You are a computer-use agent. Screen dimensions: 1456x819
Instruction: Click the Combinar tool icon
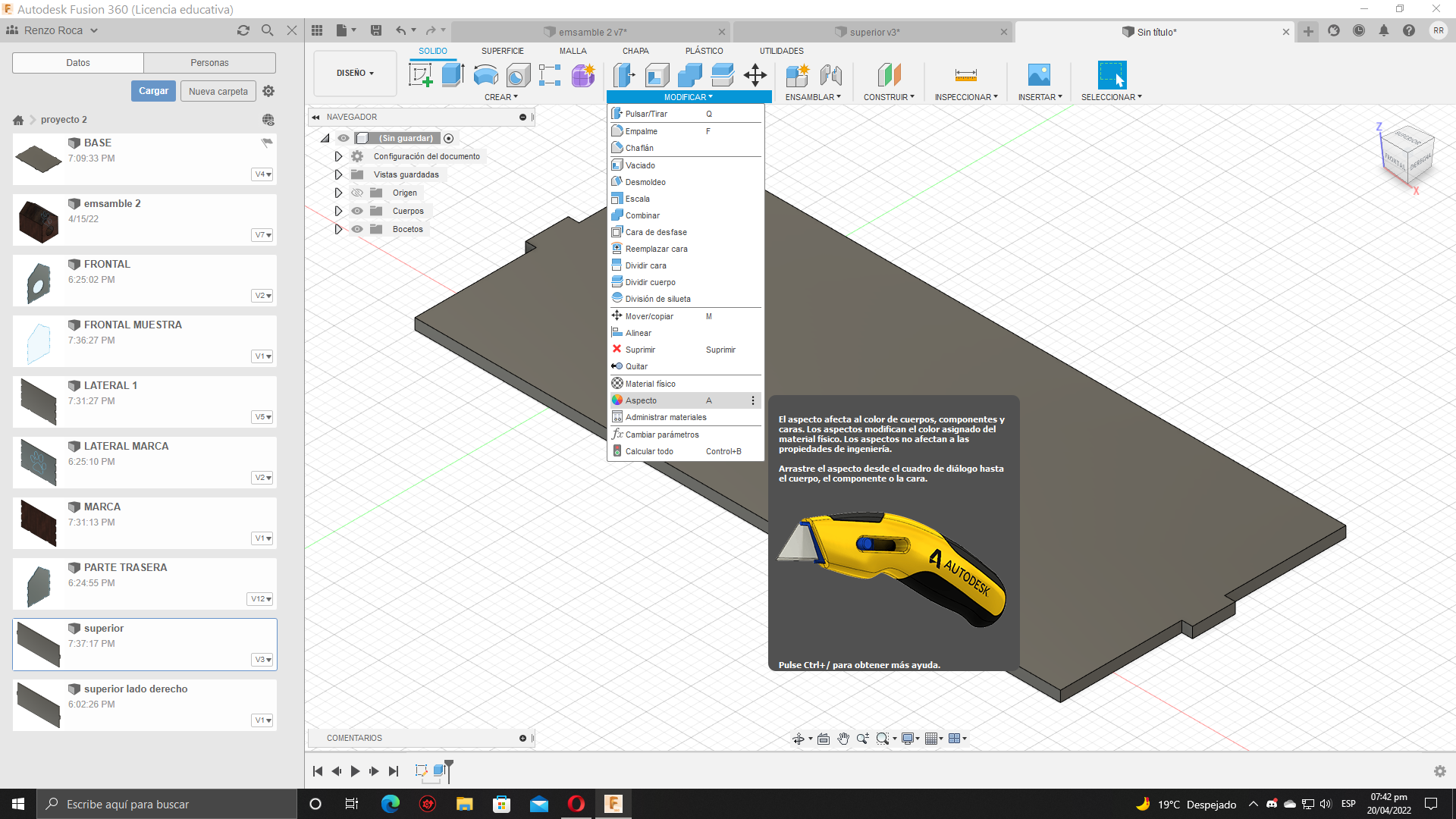(x=617, y=215)
